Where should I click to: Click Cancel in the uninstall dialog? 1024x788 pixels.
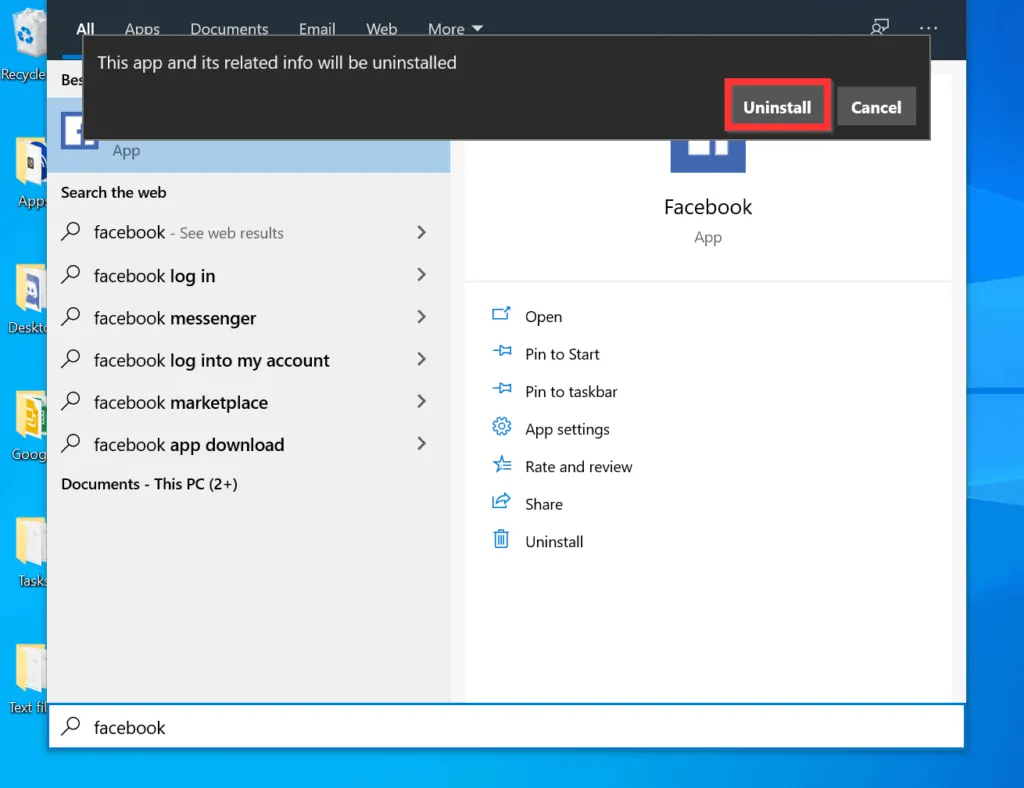click(x=876, y=106)
